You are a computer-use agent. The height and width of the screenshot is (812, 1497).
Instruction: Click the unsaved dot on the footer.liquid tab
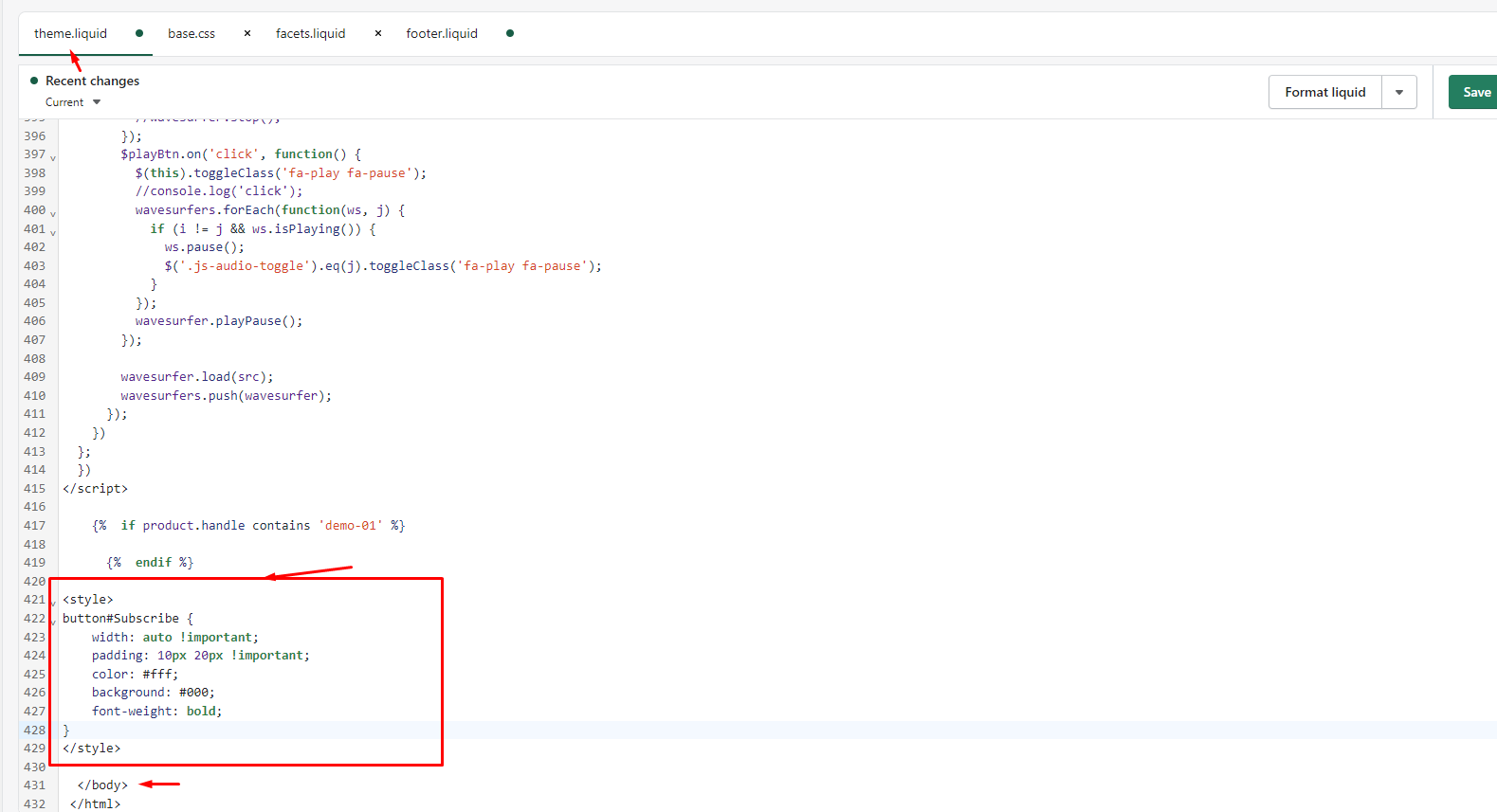(x=510, y=33)
